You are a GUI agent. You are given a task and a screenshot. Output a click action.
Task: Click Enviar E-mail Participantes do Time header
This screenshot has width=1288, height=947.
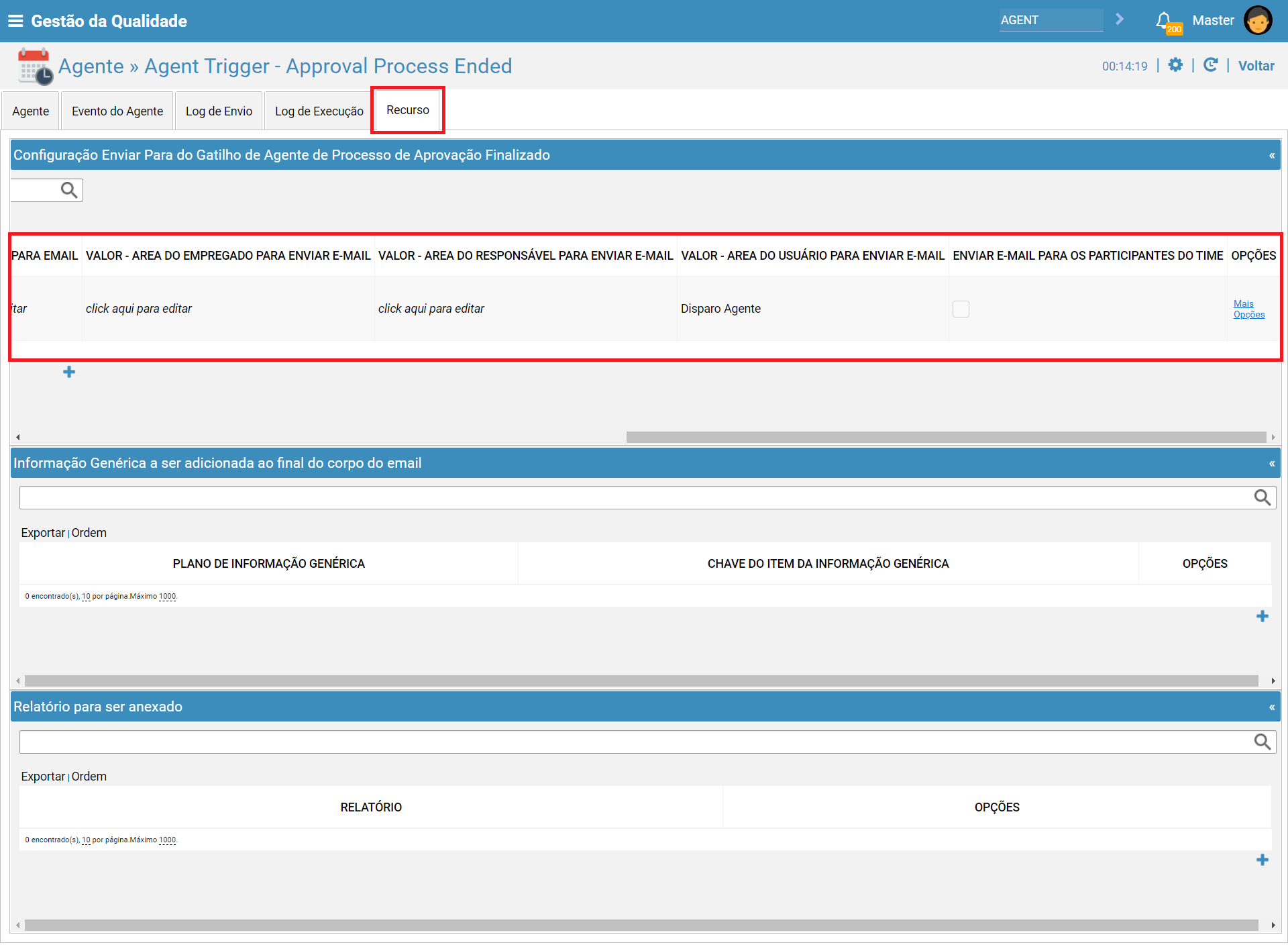coord(1087,256)
